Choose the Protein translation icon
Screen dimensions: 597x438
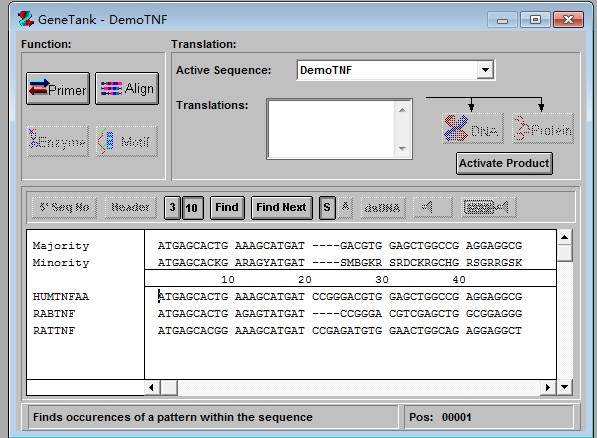click(543, 129)
